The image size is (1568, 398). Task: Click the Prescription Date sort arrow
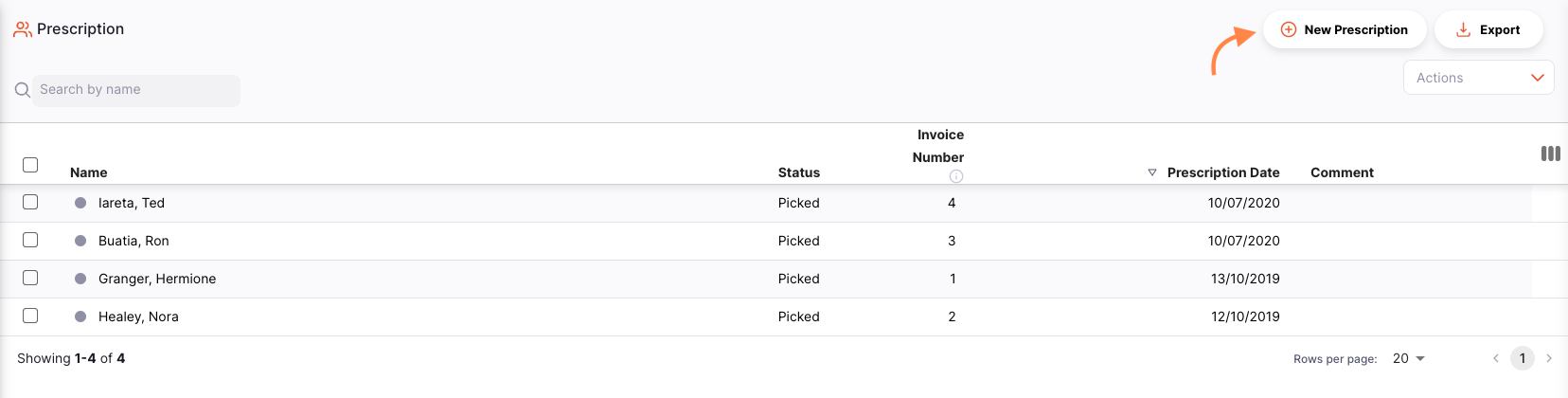(x=1152, y=172)
